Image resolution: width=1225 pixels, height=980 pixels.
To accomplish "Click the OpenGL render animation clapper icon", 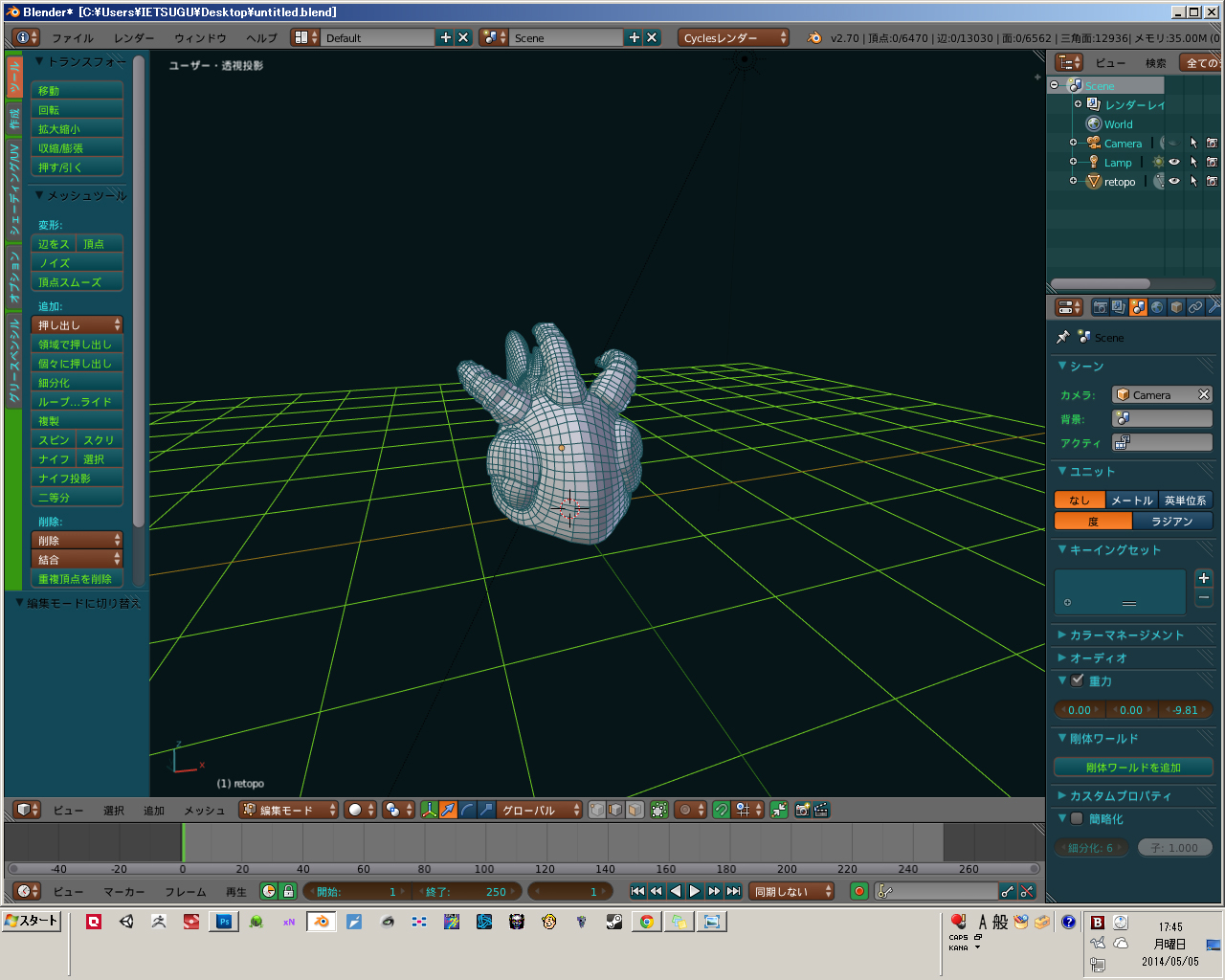I will (x=821, y=810).
